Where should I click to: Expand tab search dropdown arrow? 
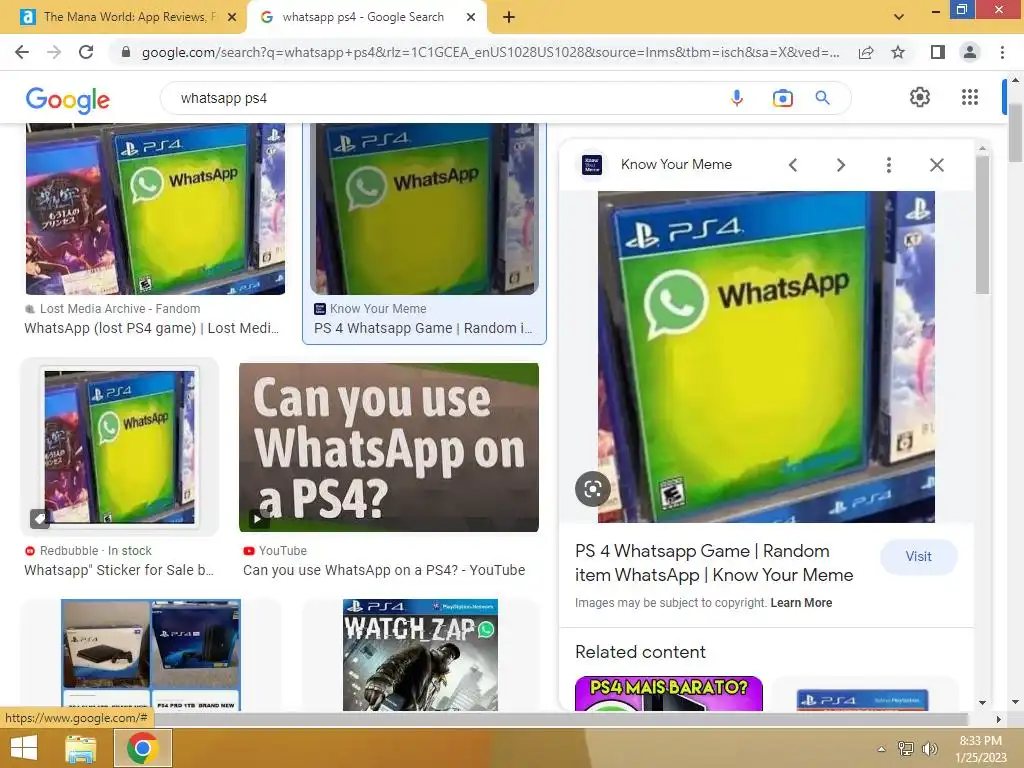(899, 17)
